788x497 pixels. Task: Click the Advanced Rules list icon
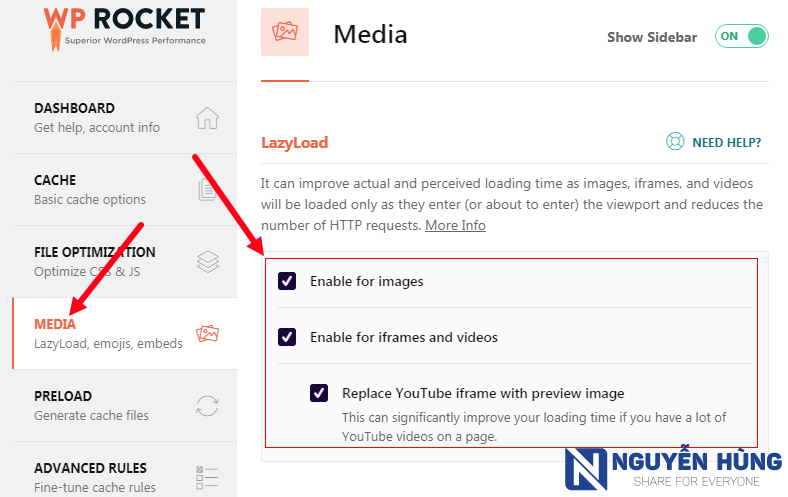207,477
